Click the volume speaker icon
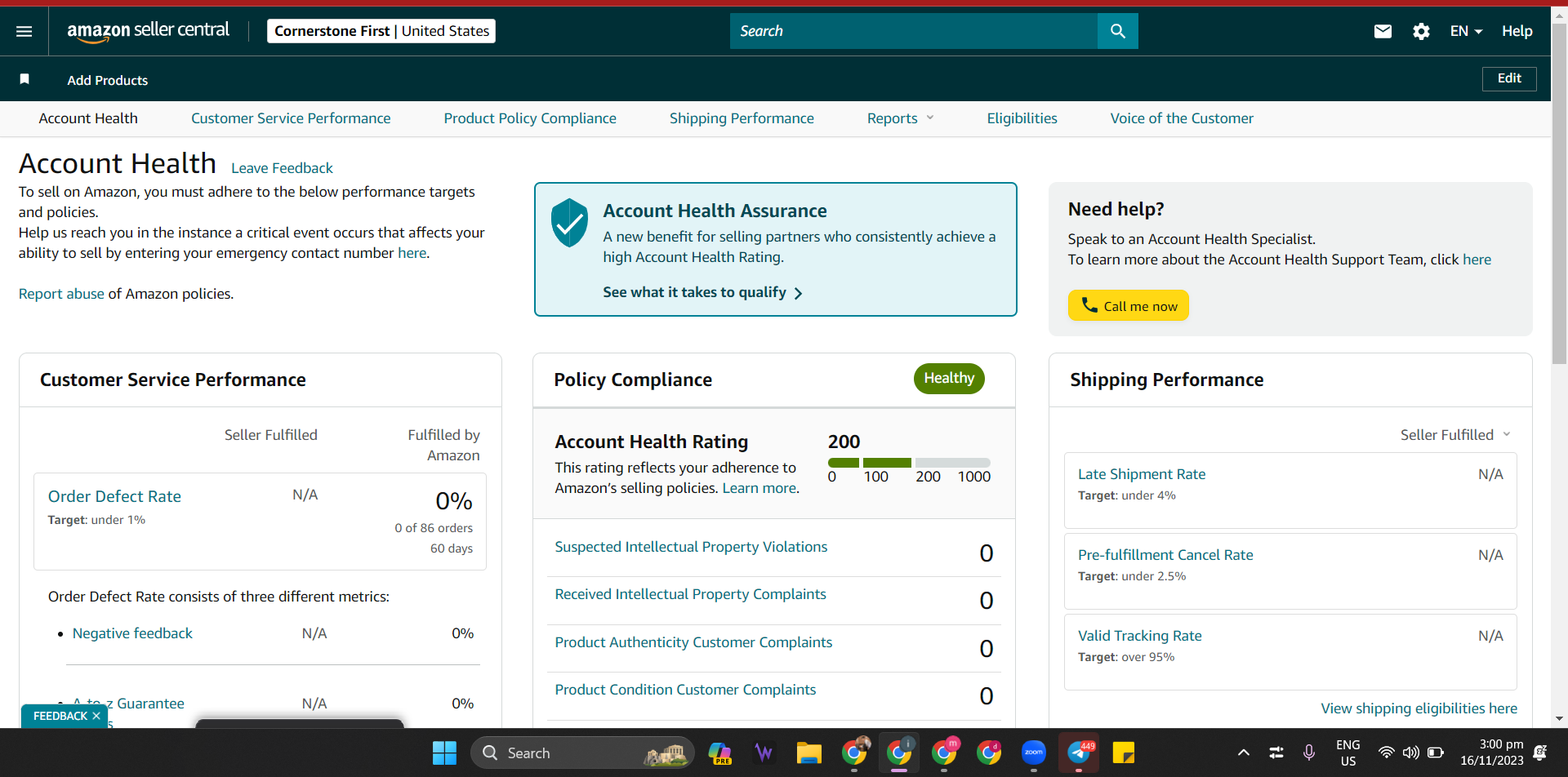 tap(1410, 753)
